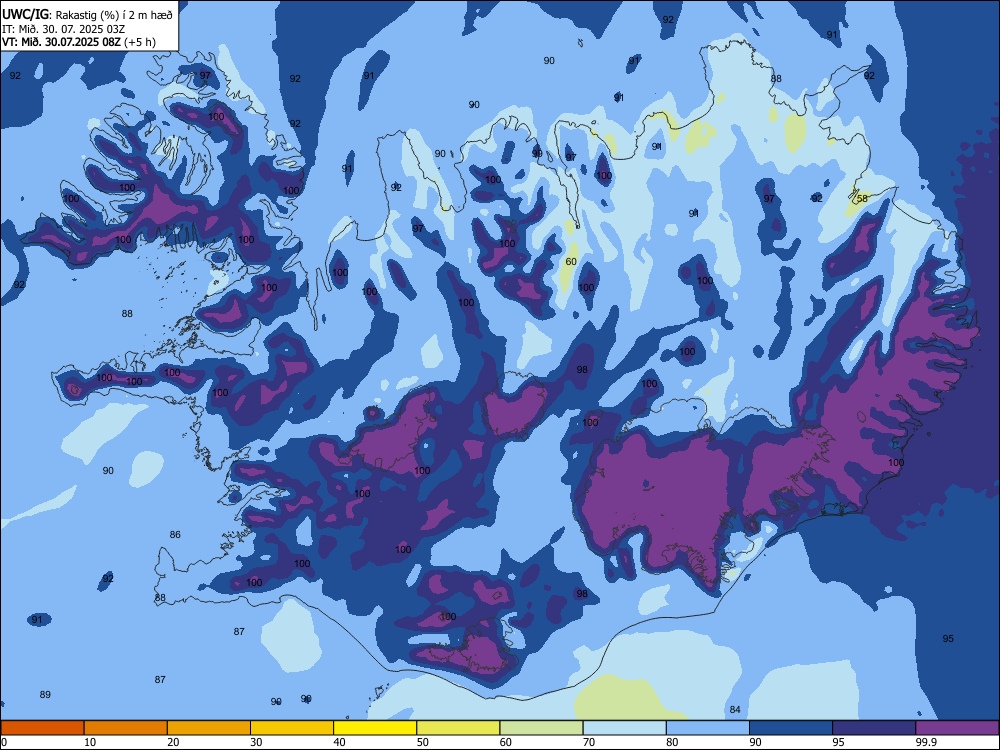
Task: Click the pale yellow 50–60 legend swatch
Action: (459, 728)
